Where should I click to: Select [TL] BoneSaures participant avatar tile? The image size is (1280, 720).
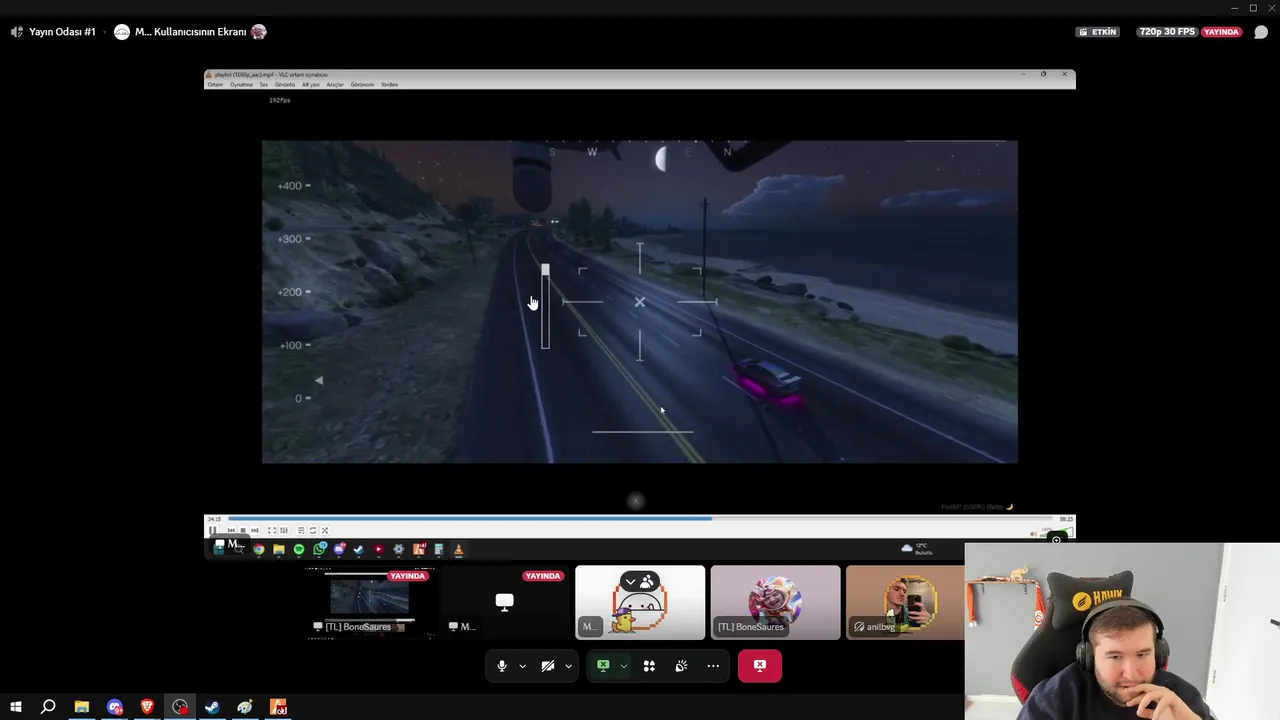click(776, 602)
